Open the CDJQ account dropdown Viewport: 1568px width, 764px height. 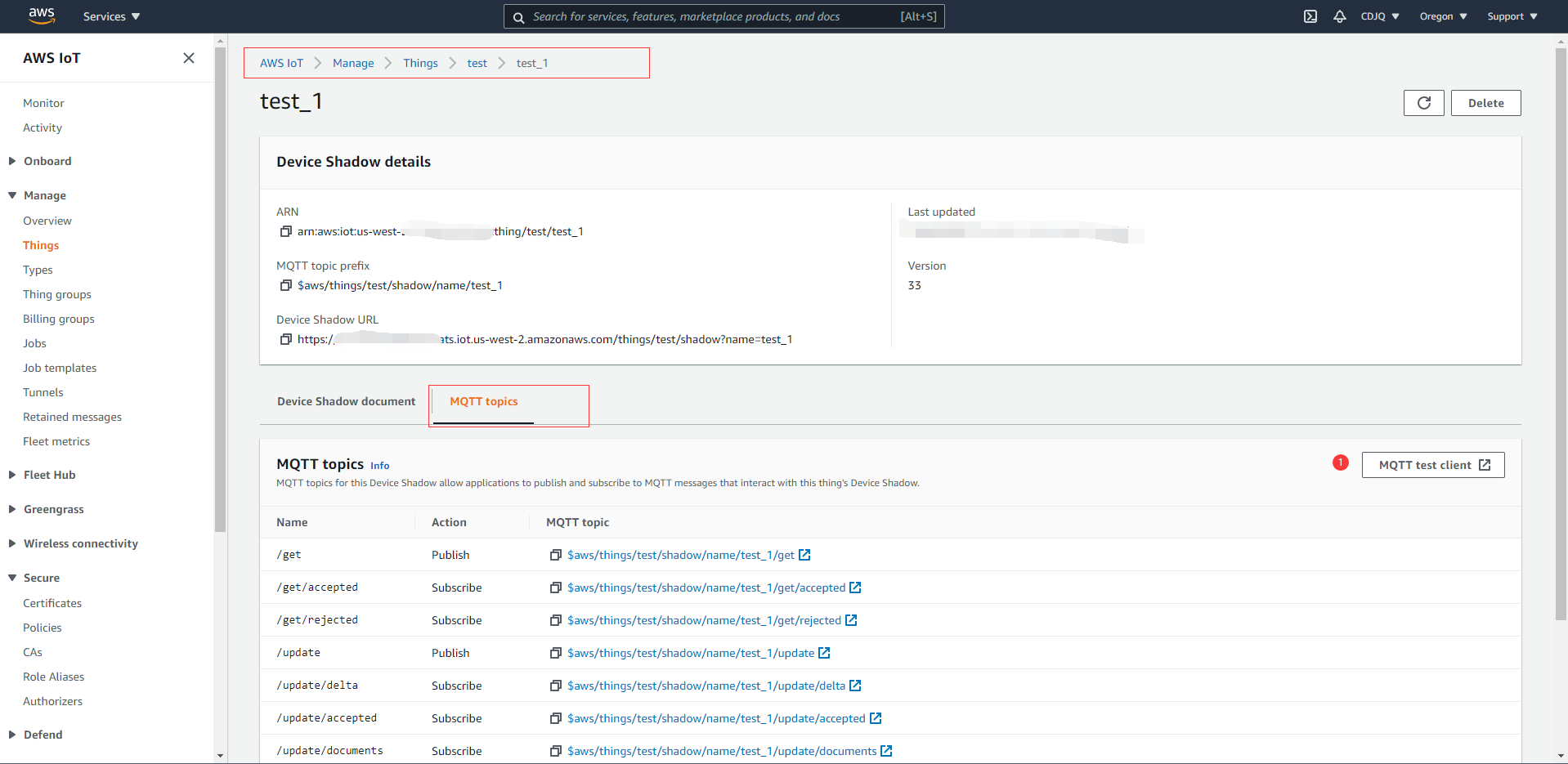pos(1380,16)
